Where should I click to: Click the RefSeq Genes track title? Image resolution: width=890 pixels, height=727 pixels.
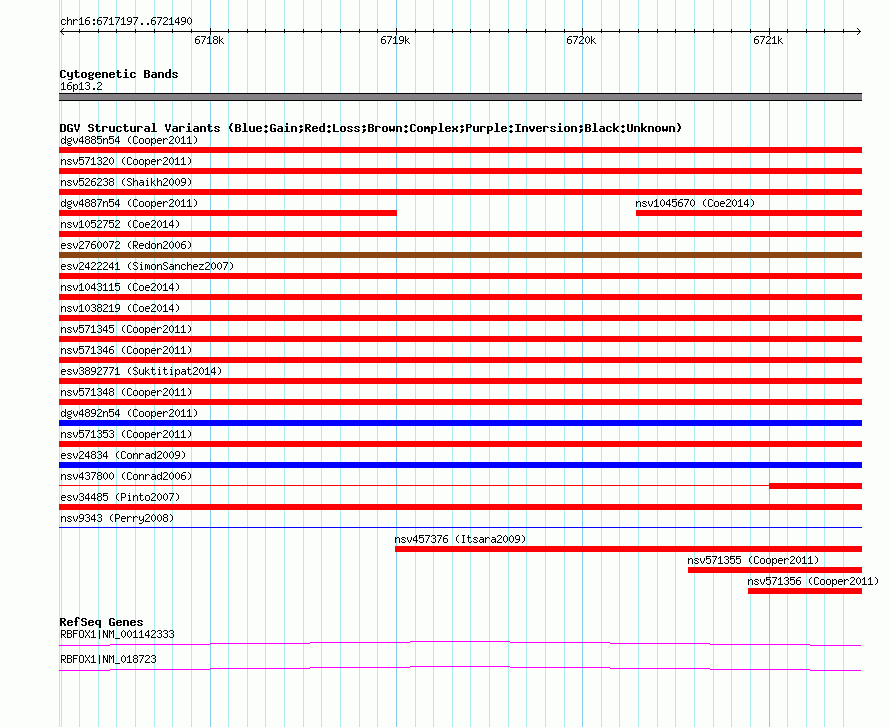[101, 622]
